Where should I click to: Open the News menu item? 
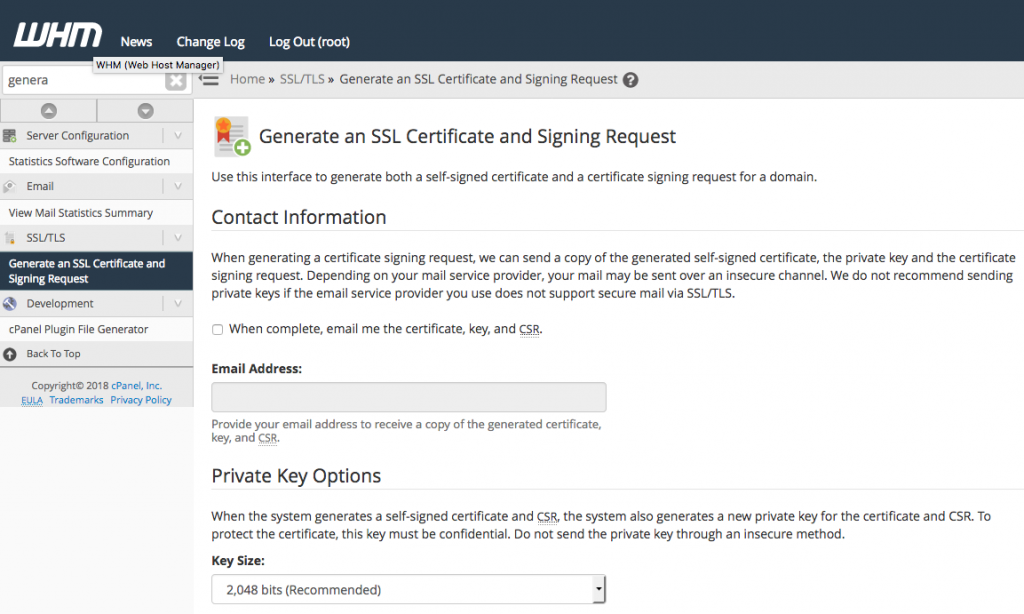[x=136, y=42]
